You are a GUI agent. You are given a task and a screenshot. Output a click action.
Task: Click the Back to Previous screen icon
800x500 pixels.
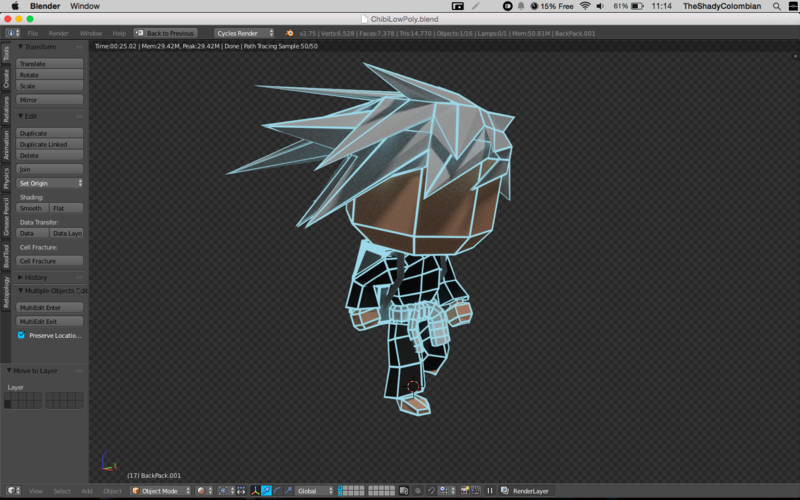pyautogui.click(x=139, y=33)
